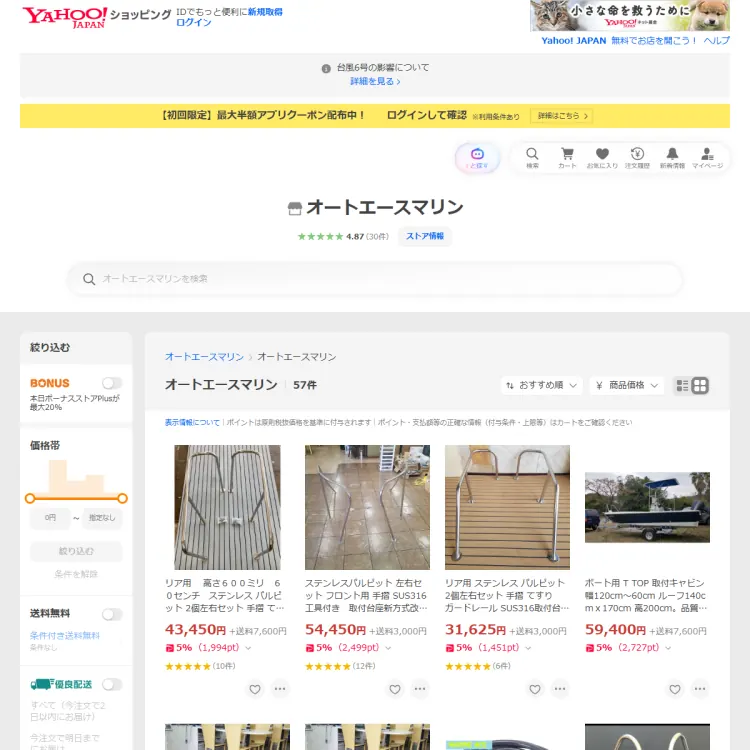This screenshot has width=750, height=750.
Task: Switch to grid view layout icon
Action: [700, 386]
